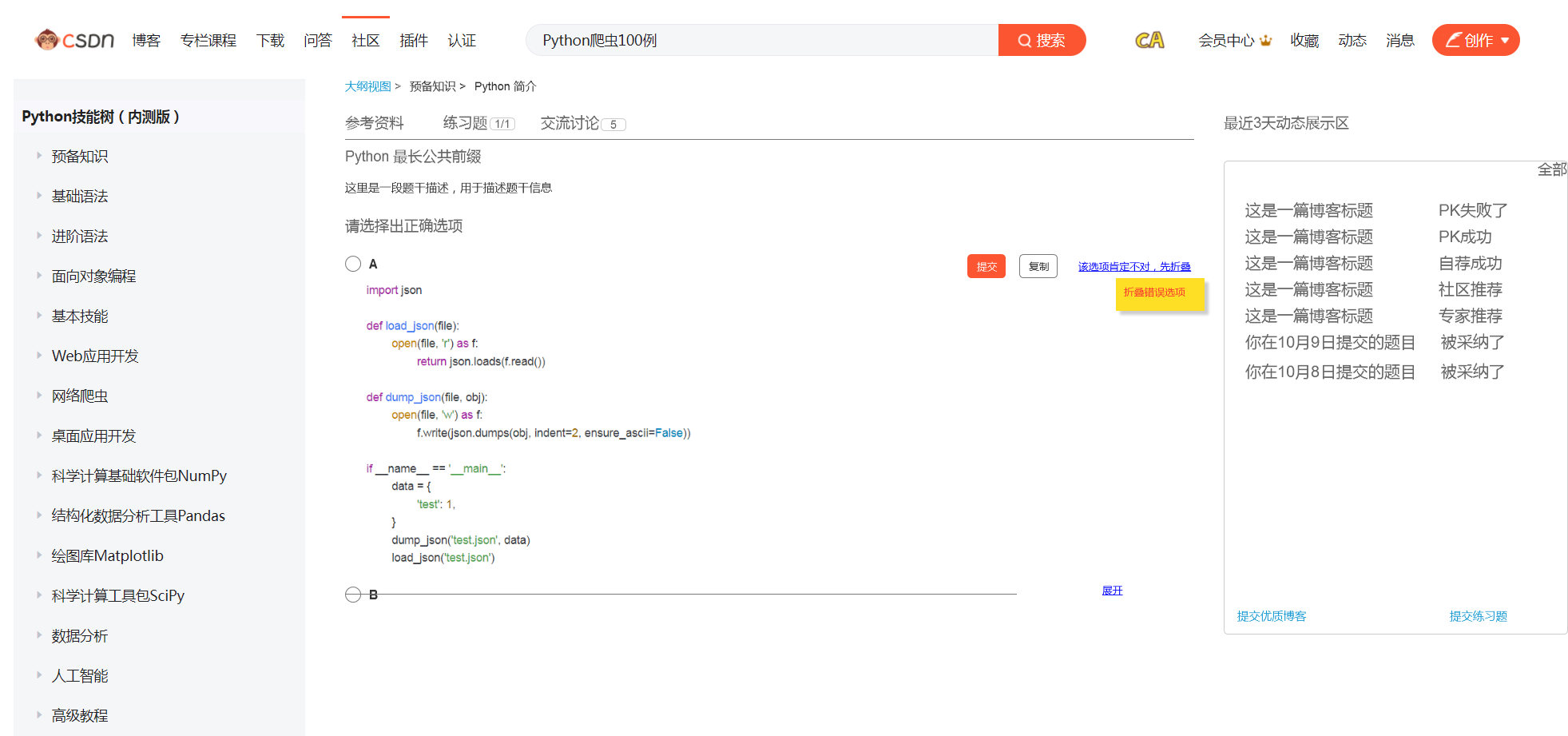Click 该选项肯定不对，先折叠 link
The height and width of the screenshot is (736, 1568).
point(1134,267)
